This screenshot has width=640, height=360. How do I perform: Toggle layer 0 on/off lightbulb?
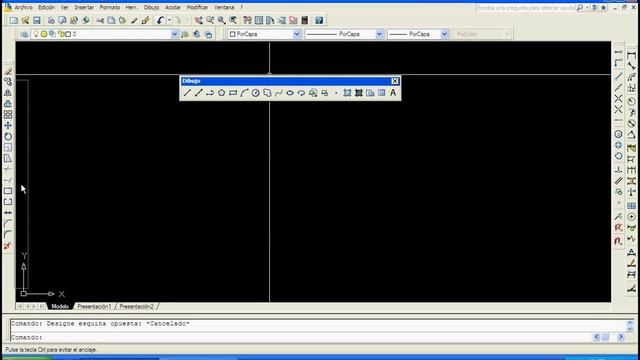pos(36,34)
